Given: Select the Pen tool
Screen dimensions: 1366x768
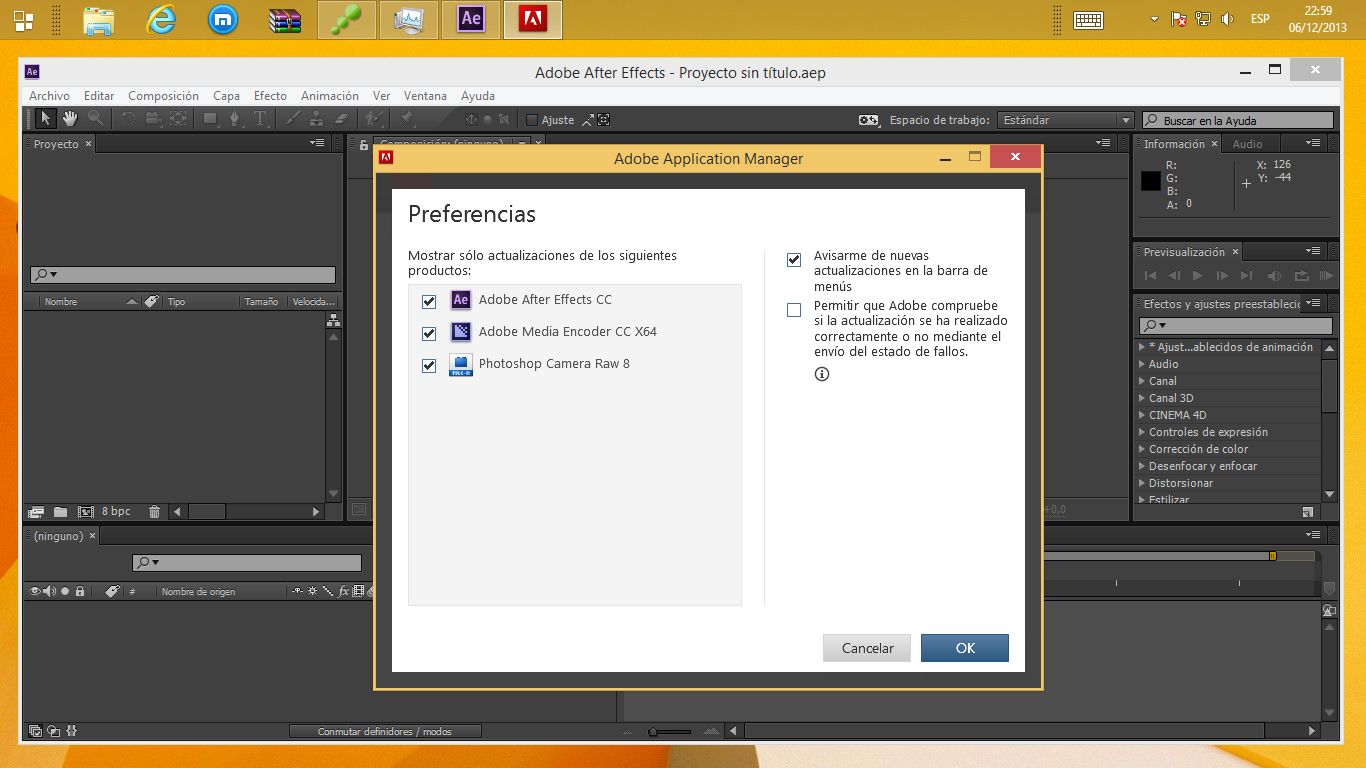Looking at the screenshot, I should 235,119.
